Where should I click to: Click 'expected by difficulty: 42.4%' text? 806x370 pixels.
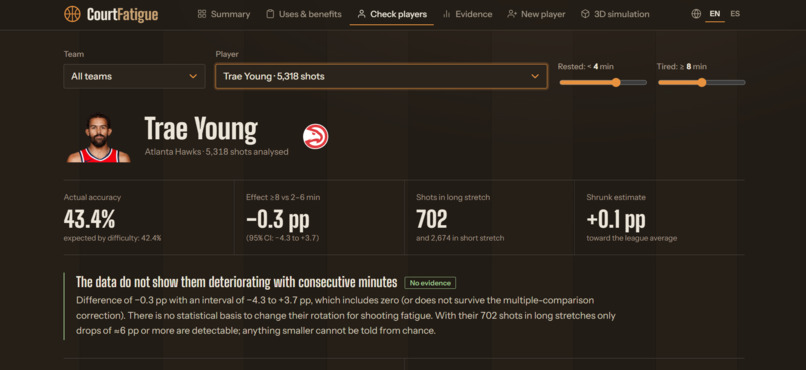coord(113,238)
